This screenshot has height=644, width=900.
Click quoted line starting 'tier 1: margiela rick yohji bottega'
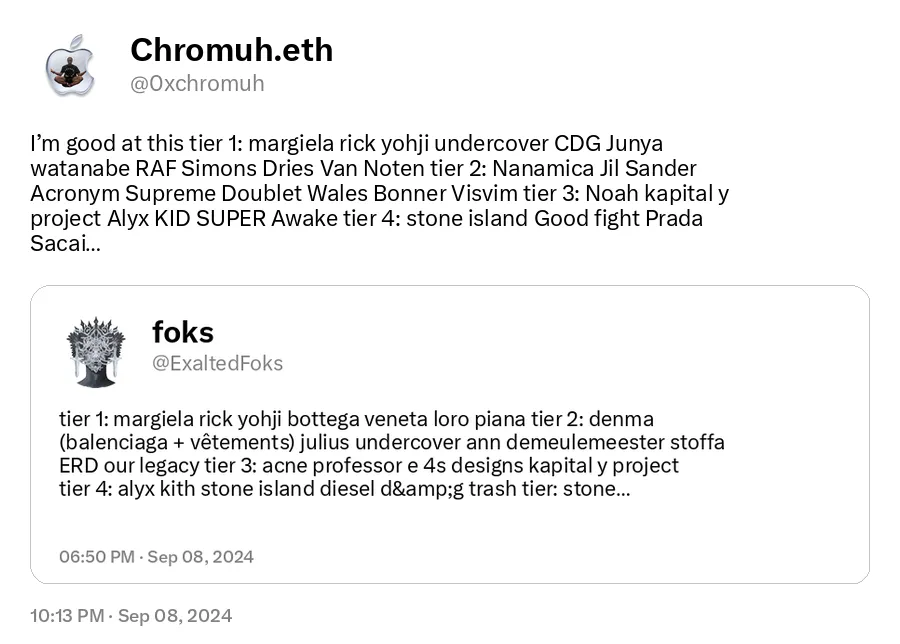point(356,419)
